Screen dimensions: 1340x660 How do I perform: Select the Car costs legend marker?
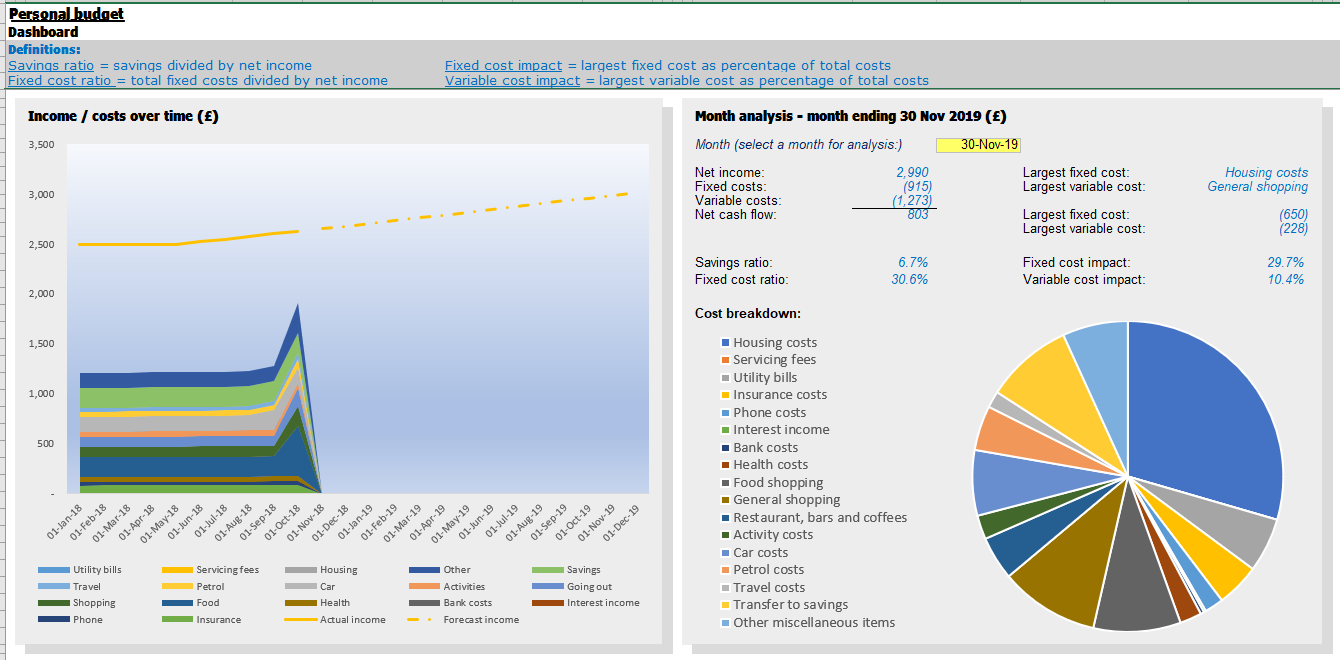click(725, 552)
